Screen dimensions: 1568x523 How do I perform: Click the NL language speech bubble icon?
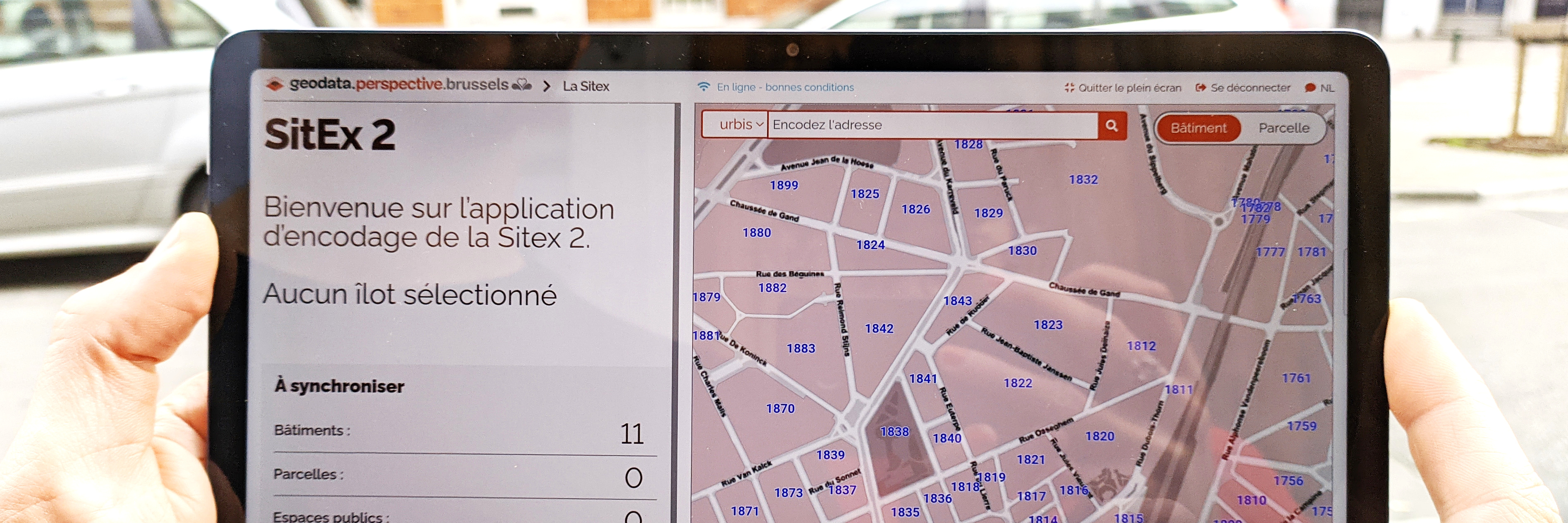pyautogui.click(x=1310, y=88)
